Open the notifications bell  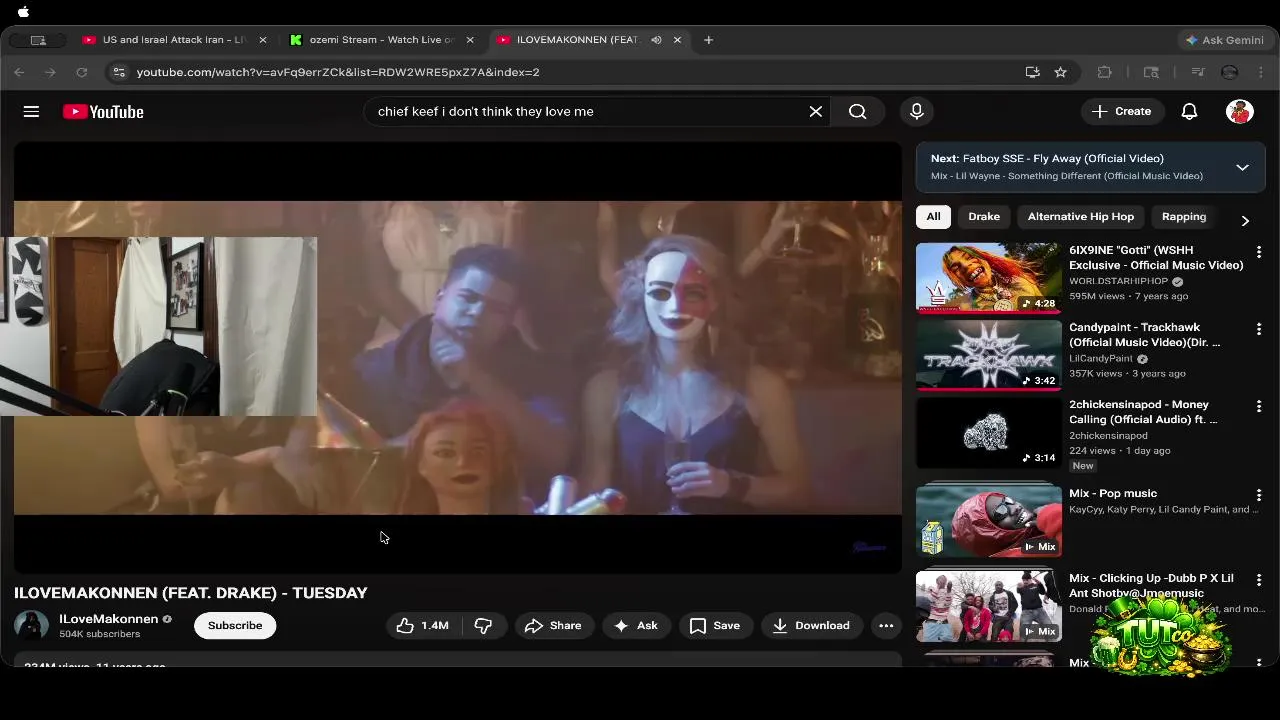(1189, 111)
